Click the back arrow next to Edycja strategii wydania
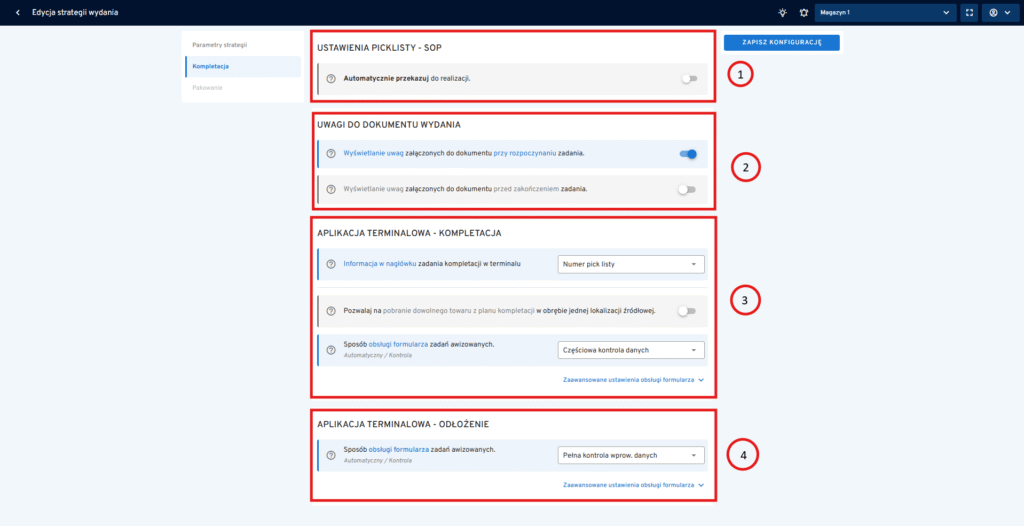 (x=17, y=12)
